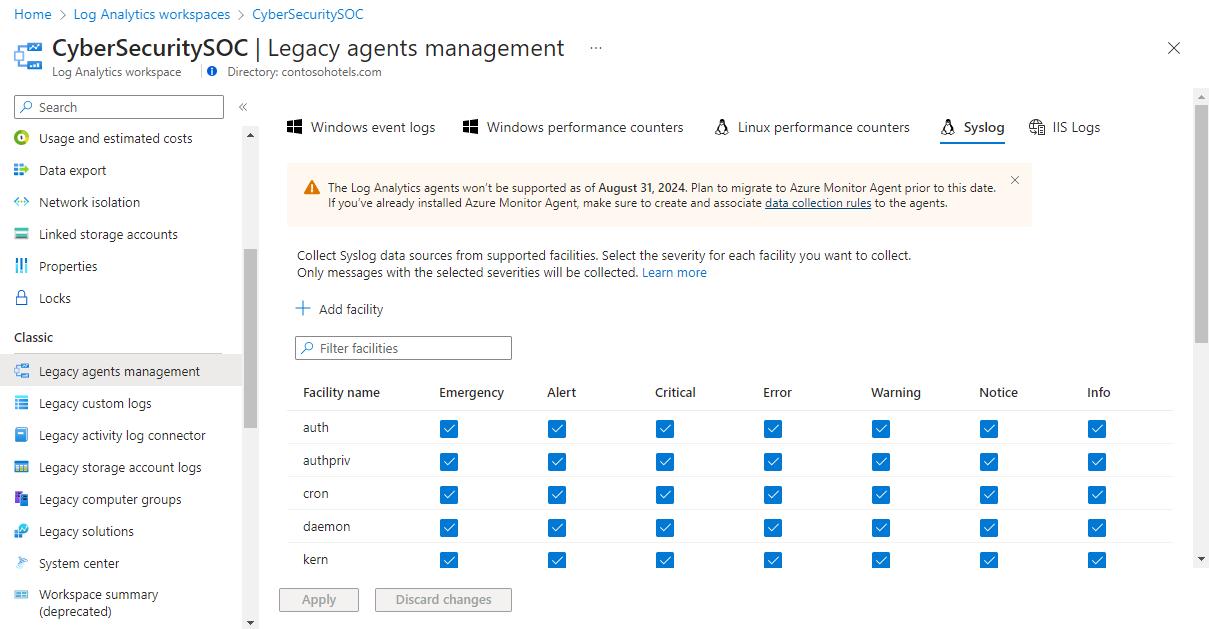The height and width of the screenshot is (629, 1209).
Task: Click the main pane scroll up arrow
Action: click(x=1201, y=96)
